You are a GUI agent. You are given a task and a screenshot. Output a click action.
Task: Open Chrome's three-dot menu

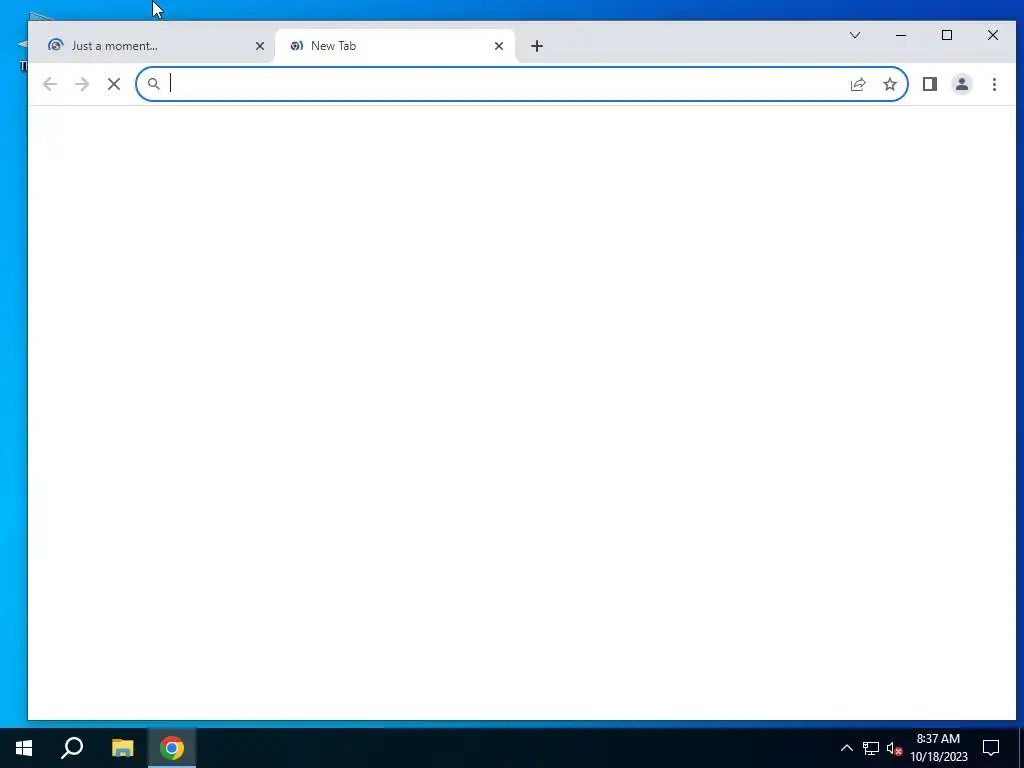coord(994,84)
